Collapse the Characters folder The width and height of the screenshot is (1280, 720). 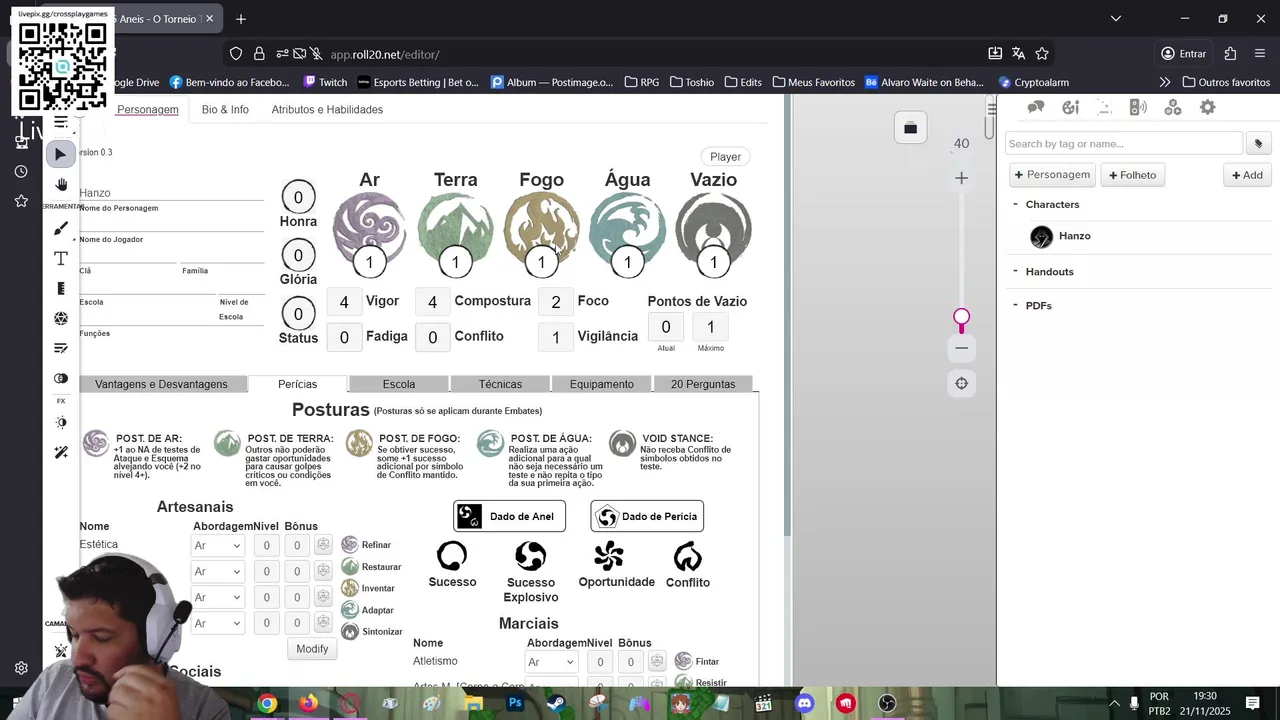(1015, 204)
